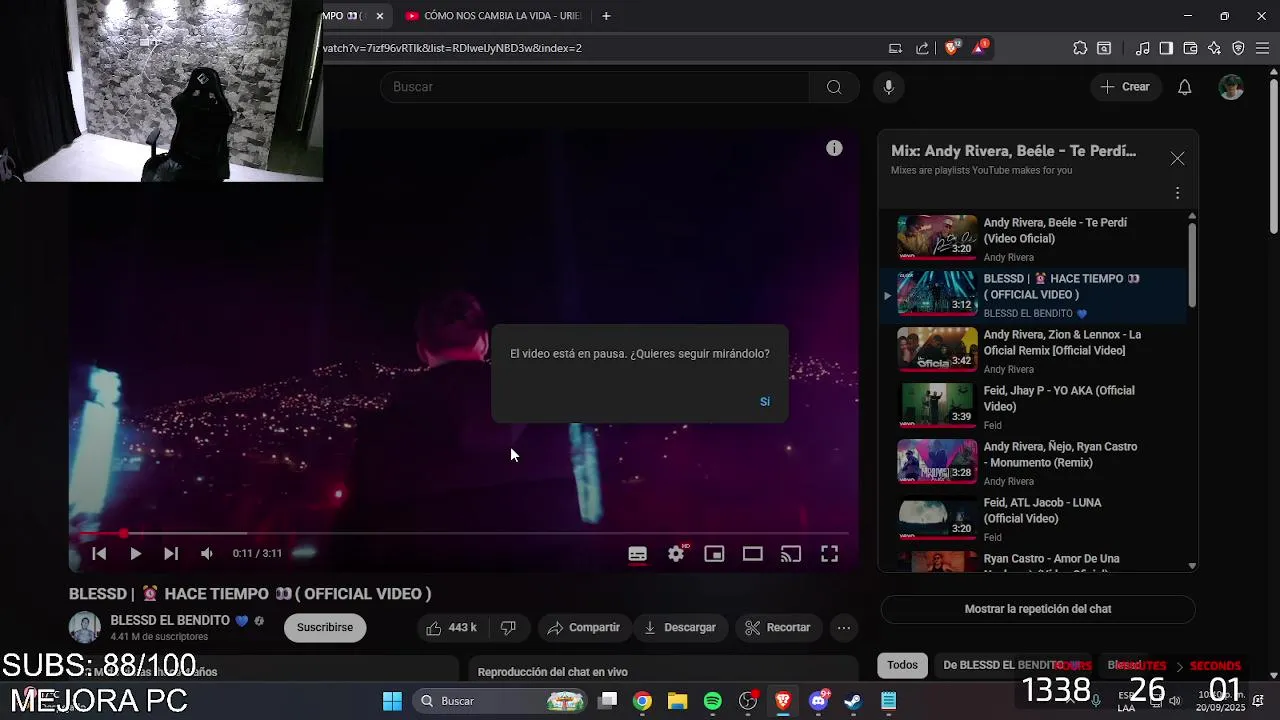Cast video to a TV

(x=791, y=554)
